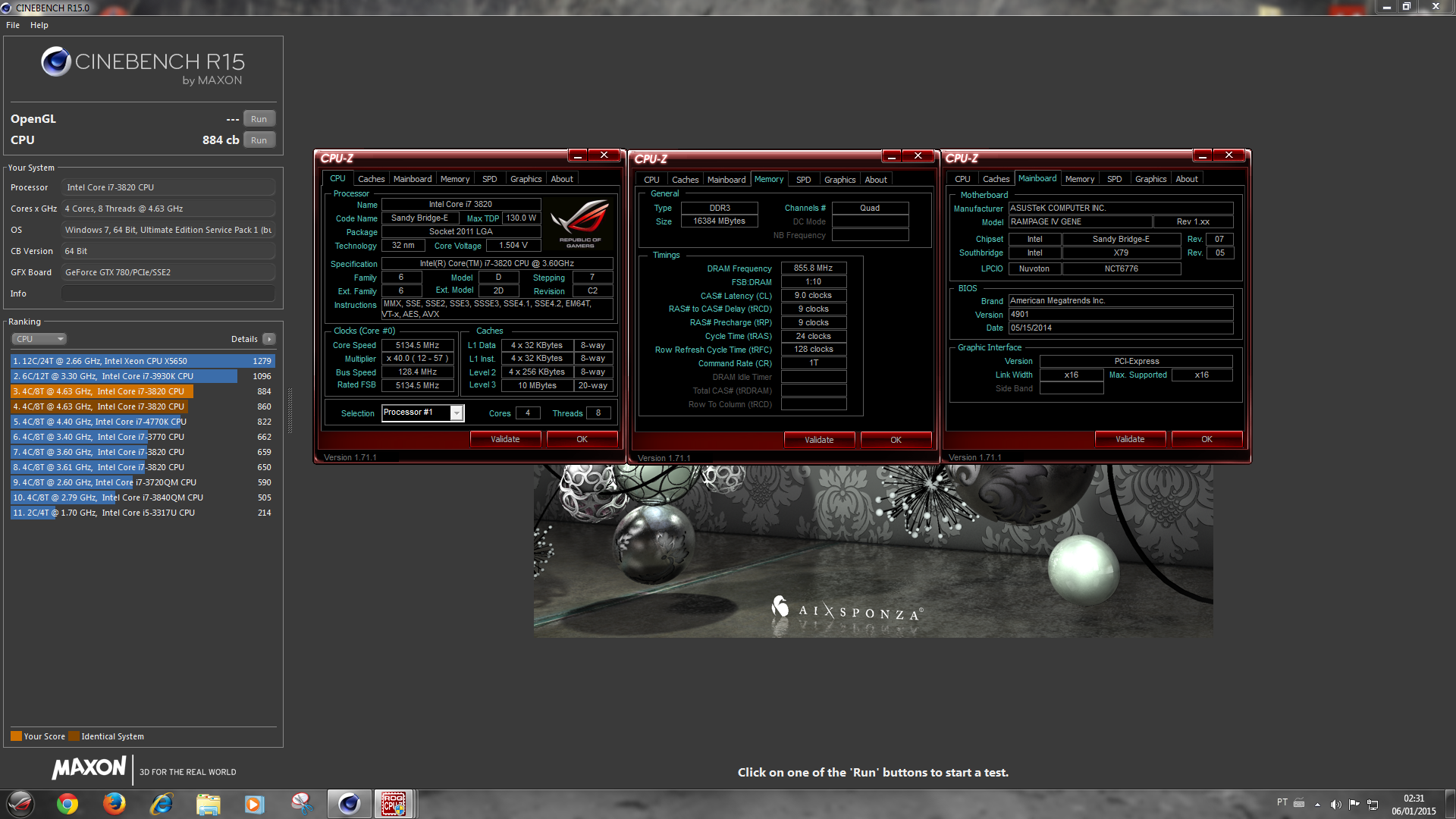
Task: Click the Cinebench R15 logo sphere icon
Action: 56,61
